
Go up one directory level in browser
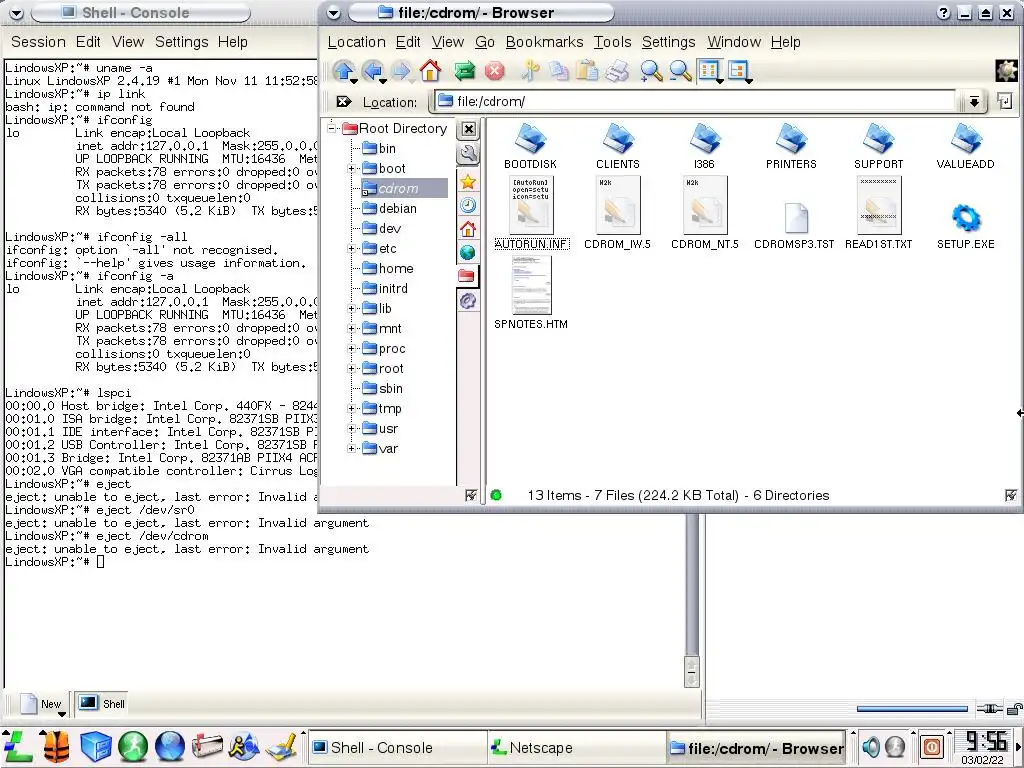344,71
